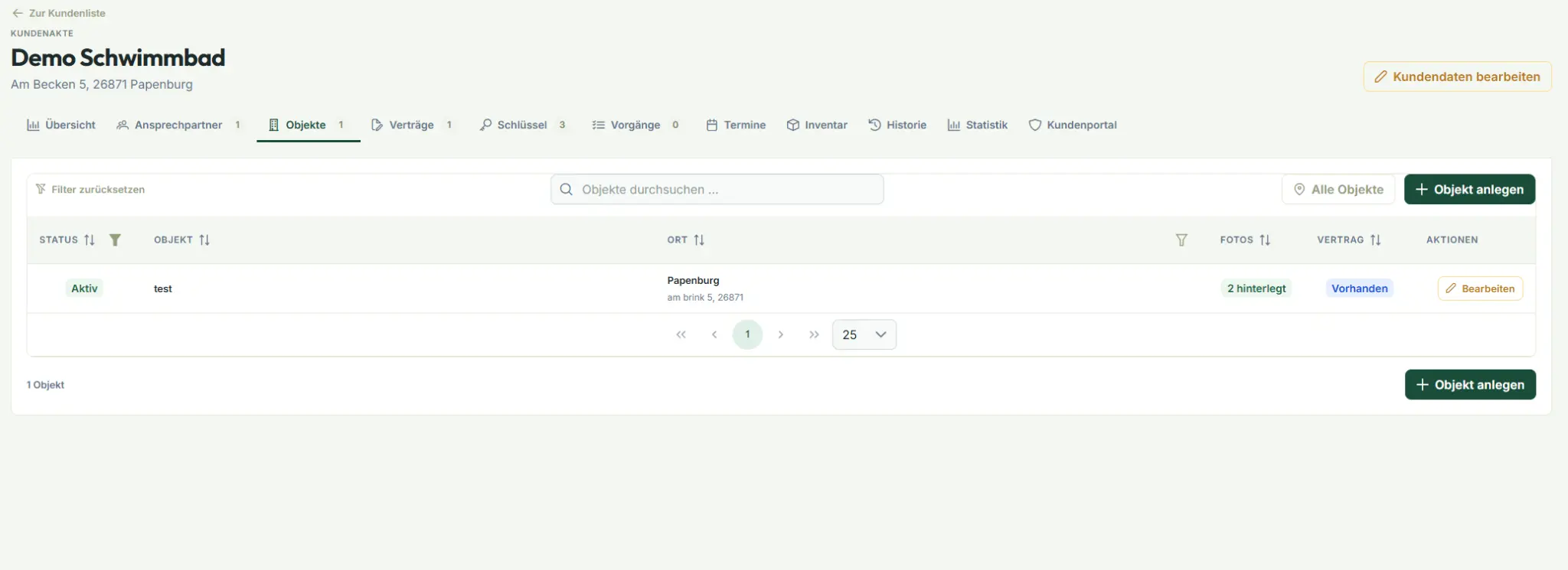Open the Ansprechpartner tab
The height and width of the screenshot is (570, 1568).
pos(179,125)
